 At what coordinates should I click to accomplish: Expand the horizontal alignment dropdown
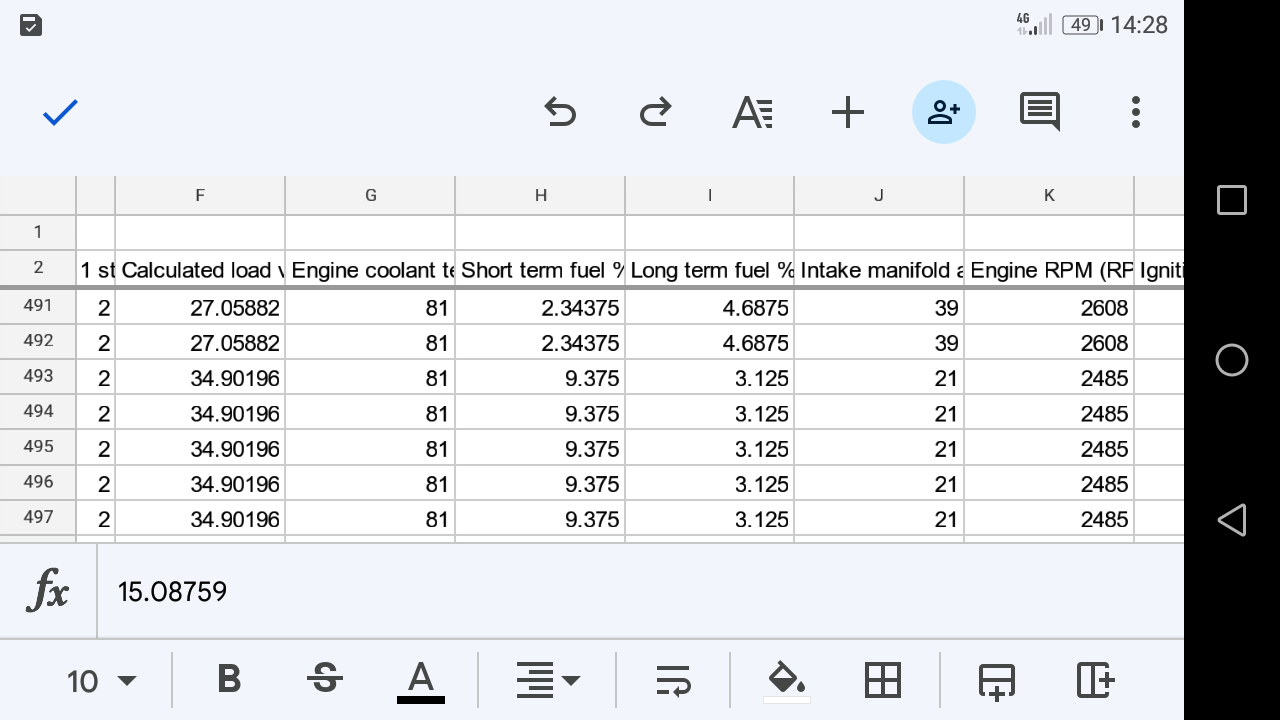[547, 680]
